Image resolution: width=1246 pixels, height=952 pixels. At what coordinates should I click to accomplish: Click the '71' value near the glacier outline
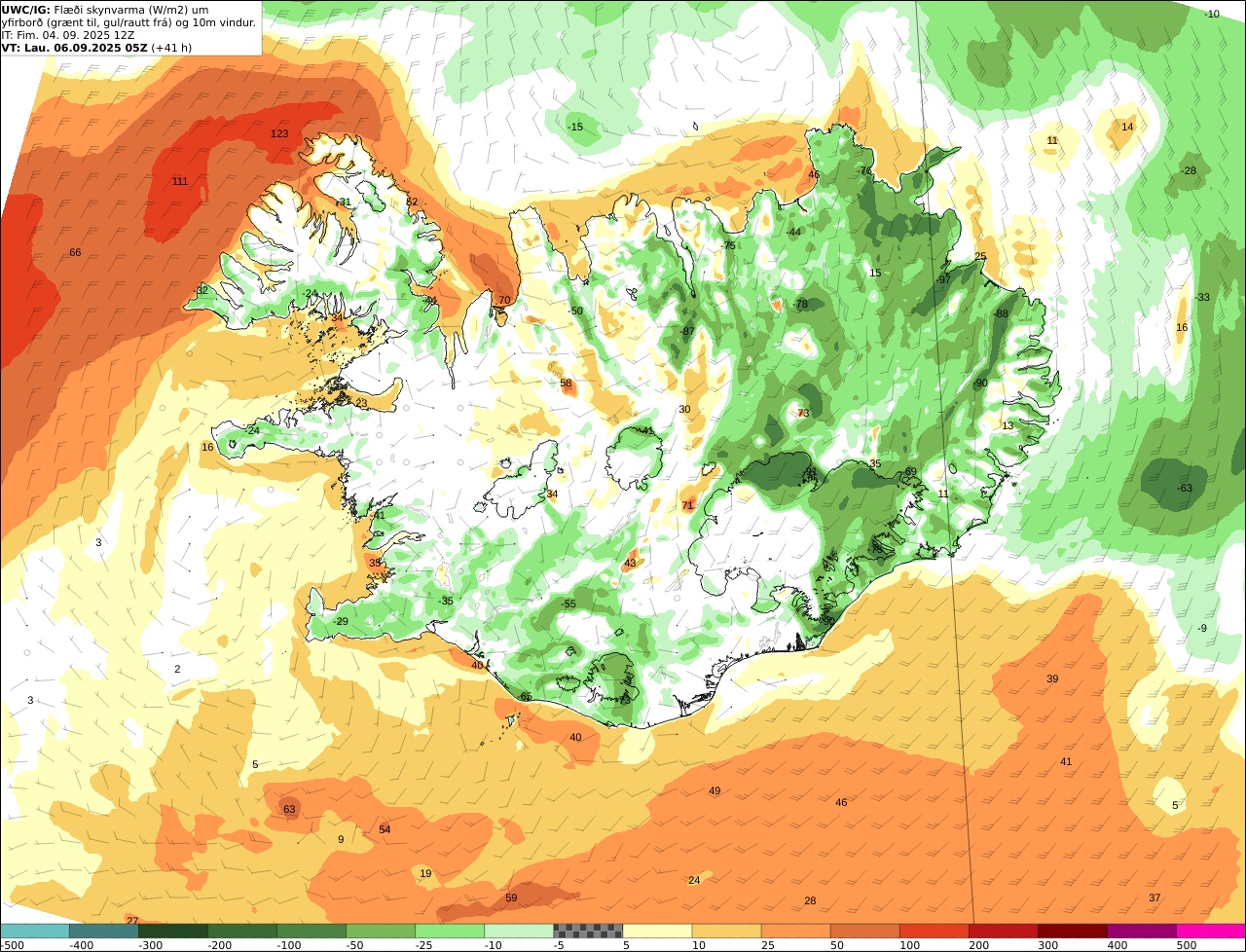687,505
